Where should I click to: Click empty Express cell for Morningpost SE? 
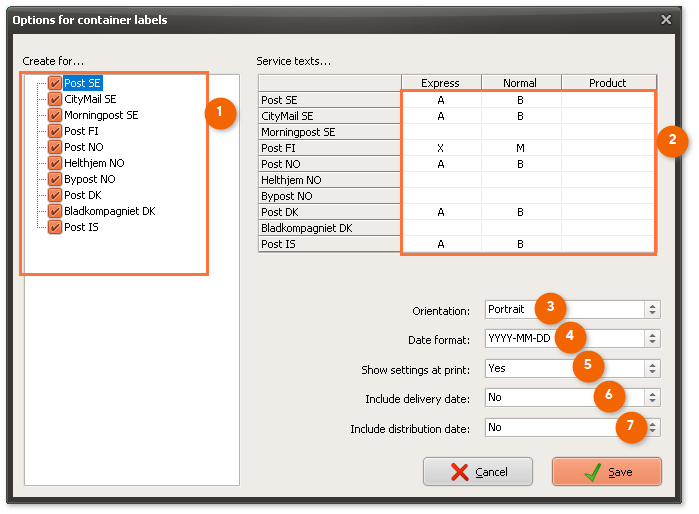(x=441, y=132)
